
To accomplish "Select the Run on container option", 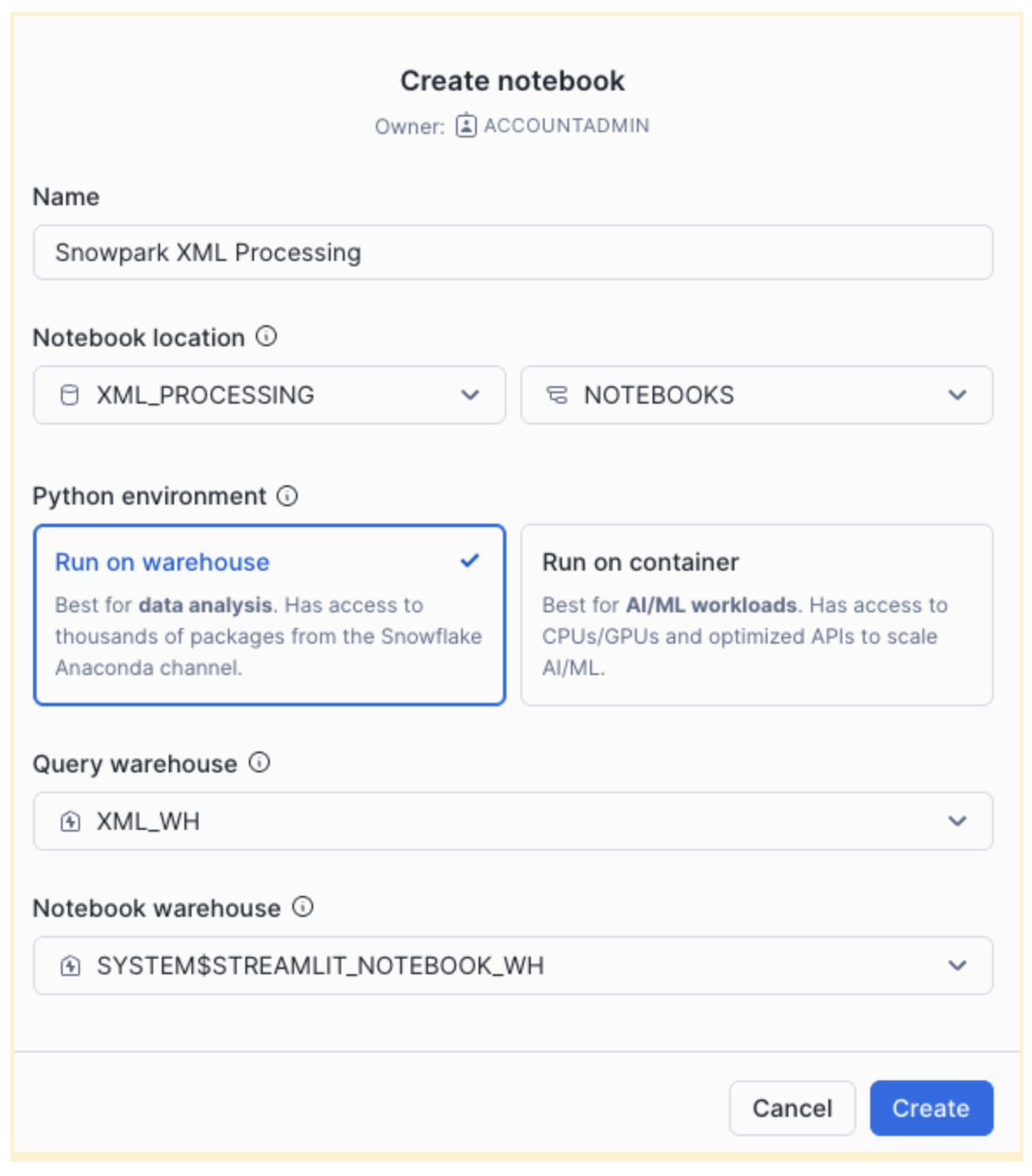I will (x=756, y=614).
